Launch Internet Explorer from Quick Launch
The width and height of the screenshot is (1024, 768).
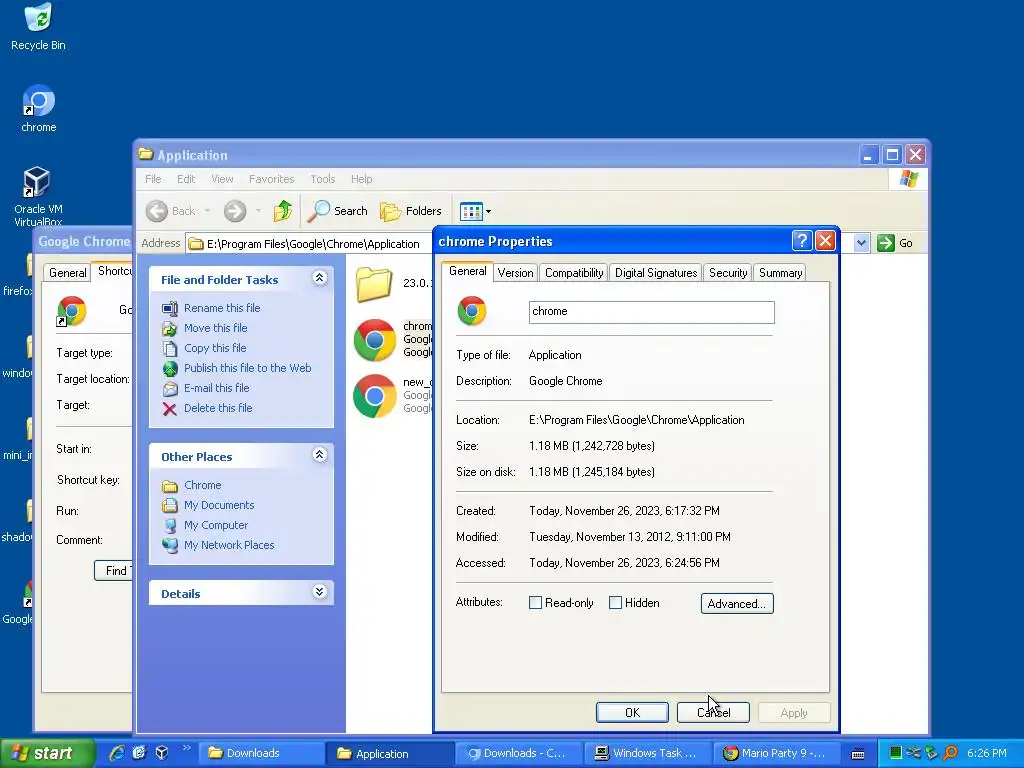tap(116, 753)
